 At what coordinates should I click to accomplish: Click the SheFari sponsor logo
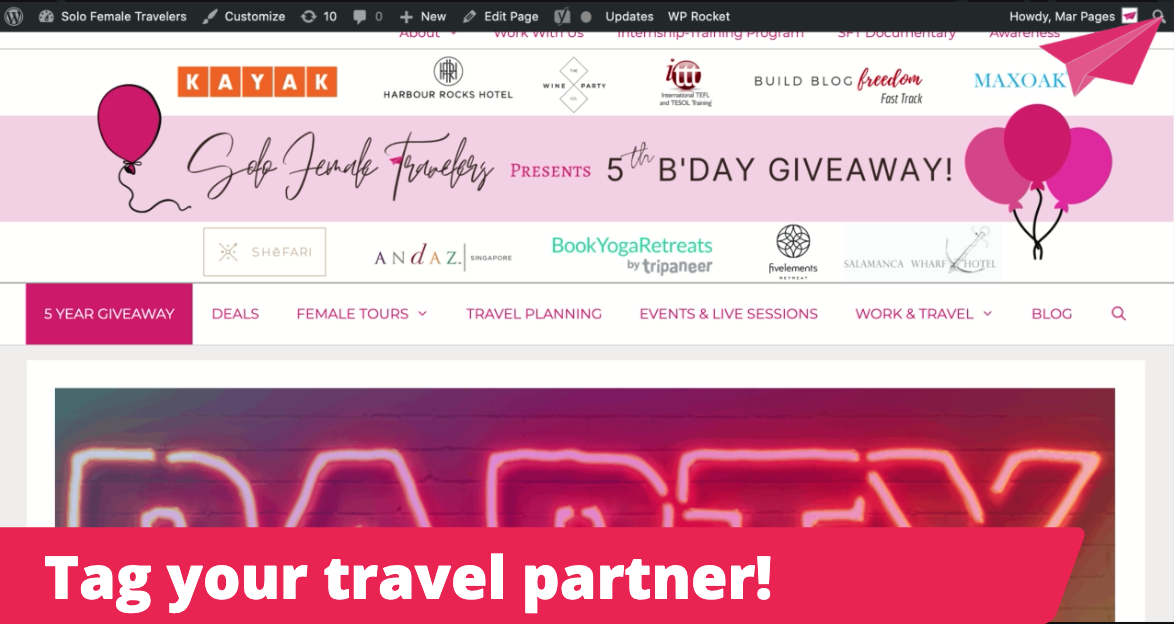[x=264, y=252]
